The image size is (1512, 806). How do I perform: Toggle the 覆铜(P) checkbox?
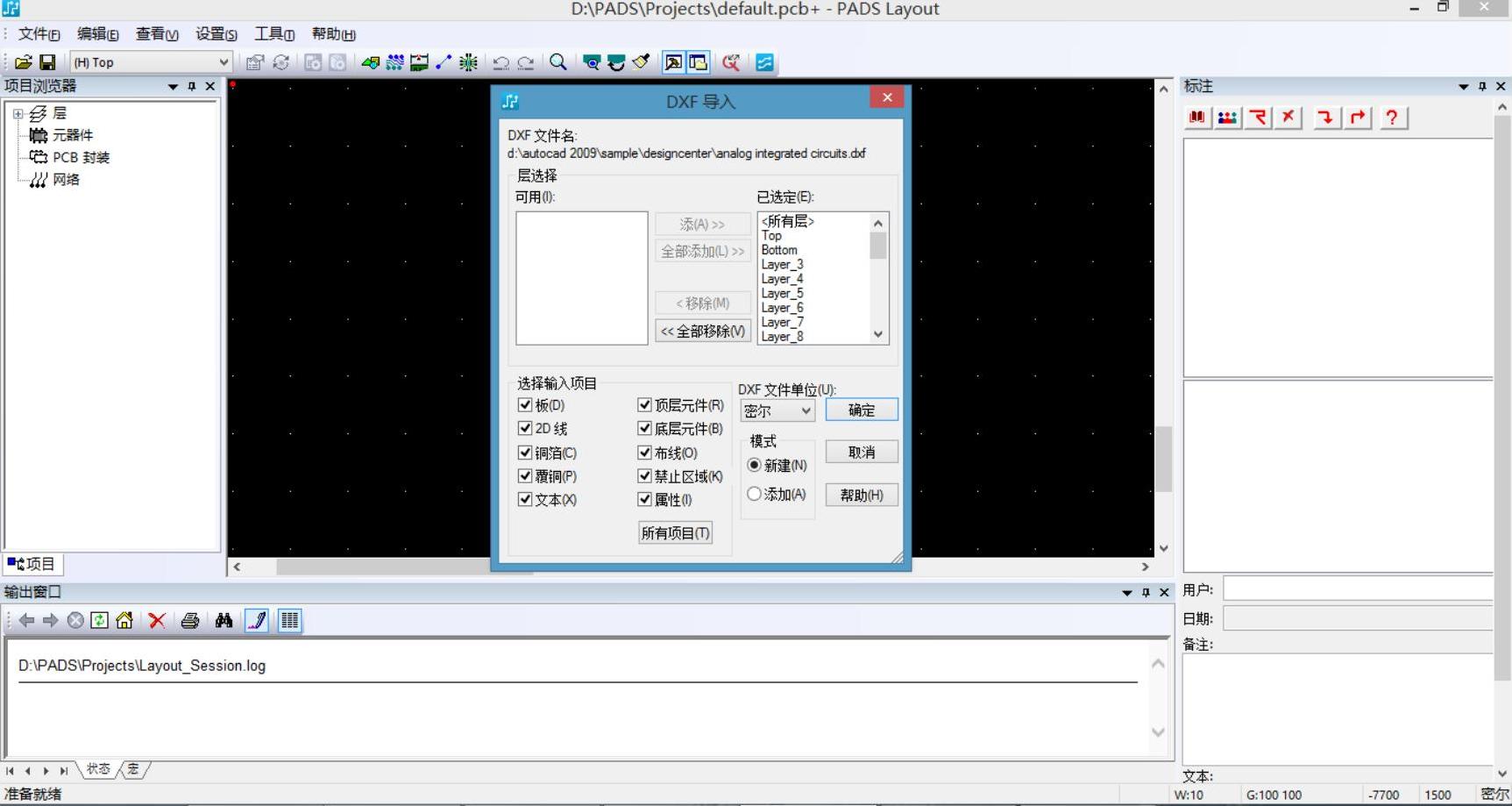pyautogui.click(x=525, y=476)
